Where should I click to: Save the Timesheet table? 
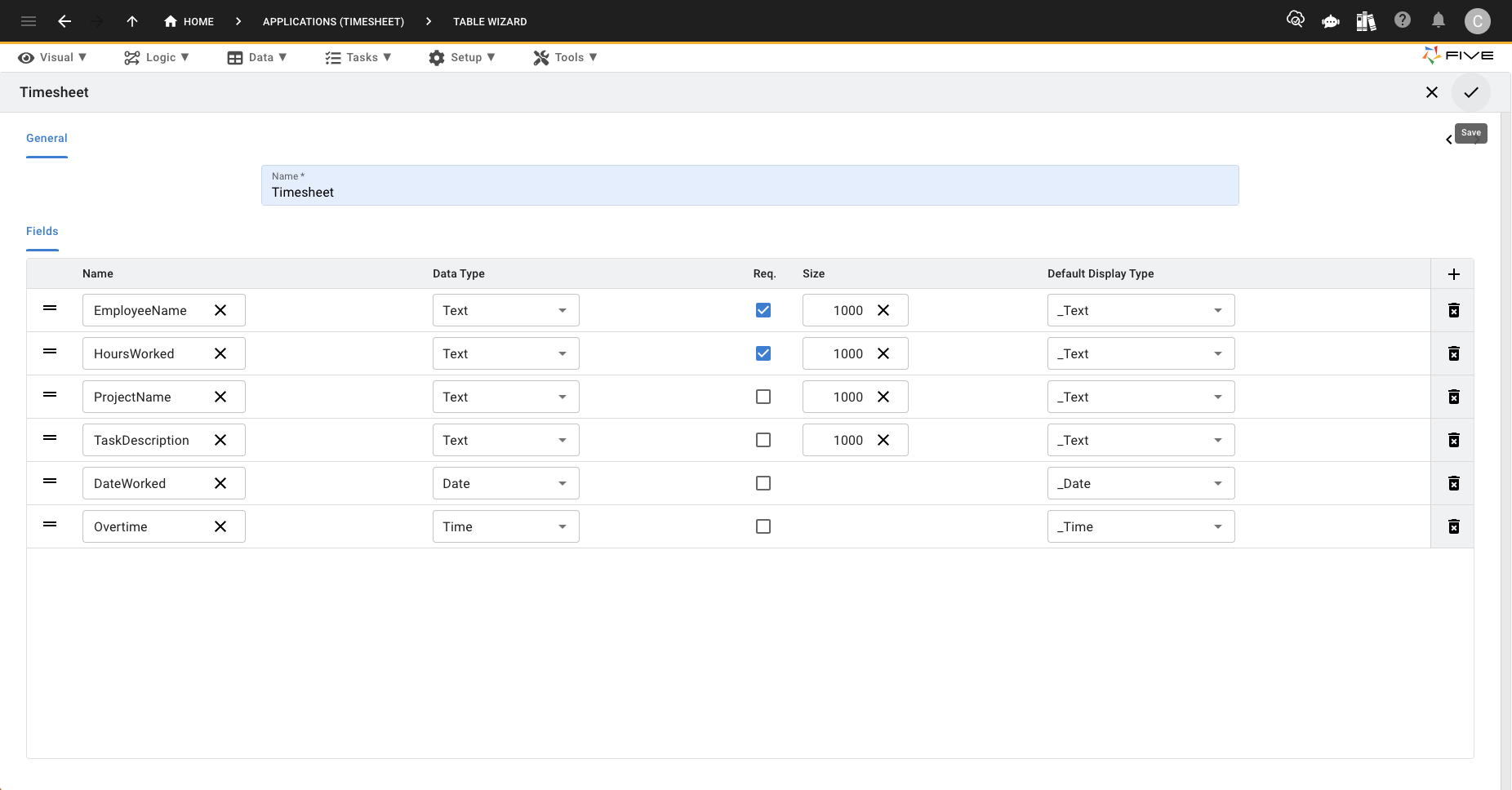(1470, 92)
